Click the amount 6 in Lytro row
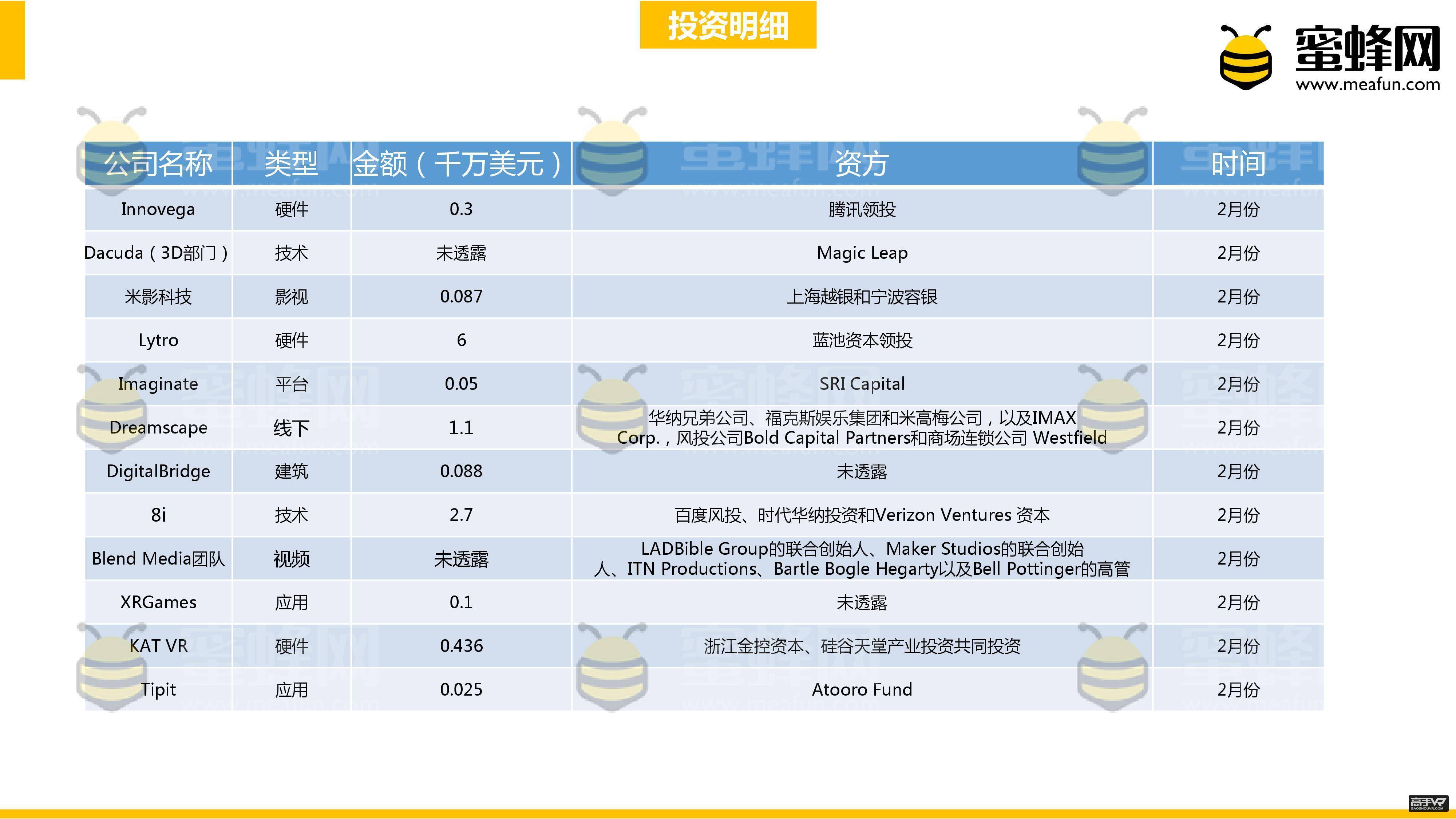 pyautogui.click(x=461, y=340)
